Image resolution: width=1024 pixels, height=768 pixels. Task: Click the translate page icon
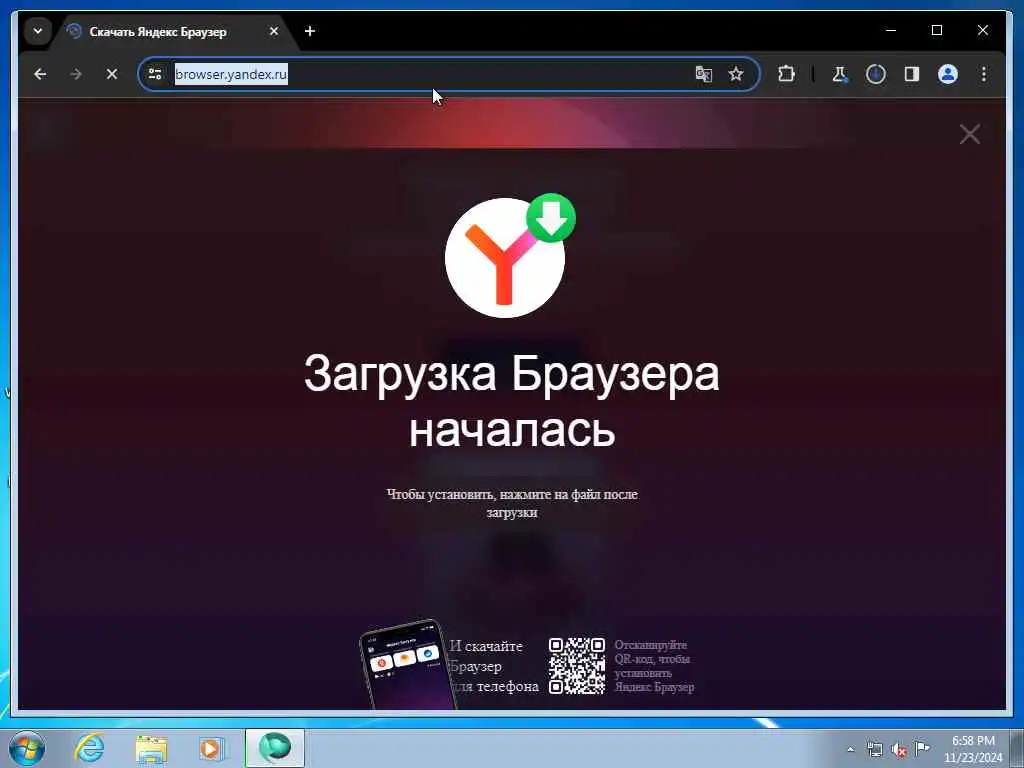tap(703, 74)
